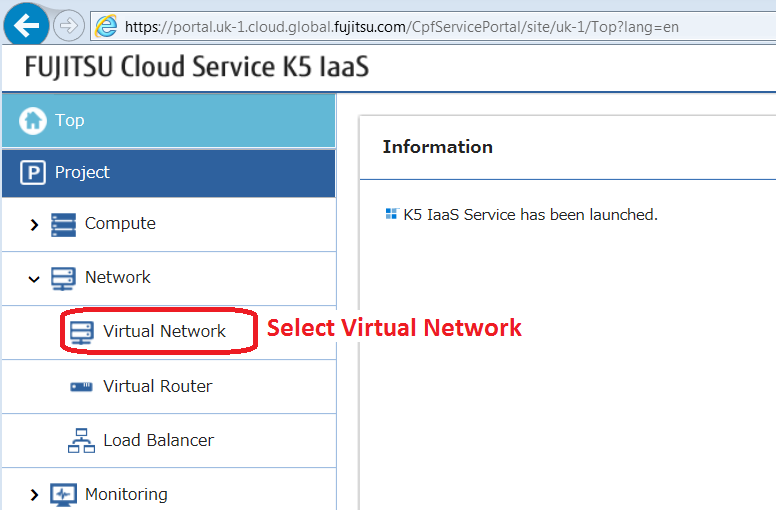Click the browser Forward arrow button
Viewport: 776px width, 510px height.
pos(69,25)
